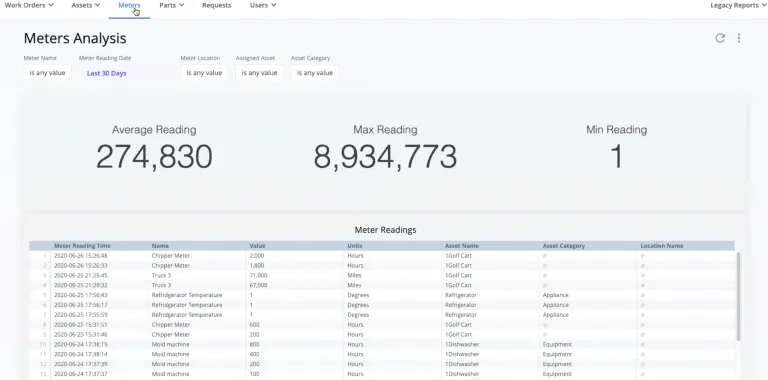The image size is (768, 380).
Task: Open the Legacy Reports dropdown
Action: tap(738, 5)
